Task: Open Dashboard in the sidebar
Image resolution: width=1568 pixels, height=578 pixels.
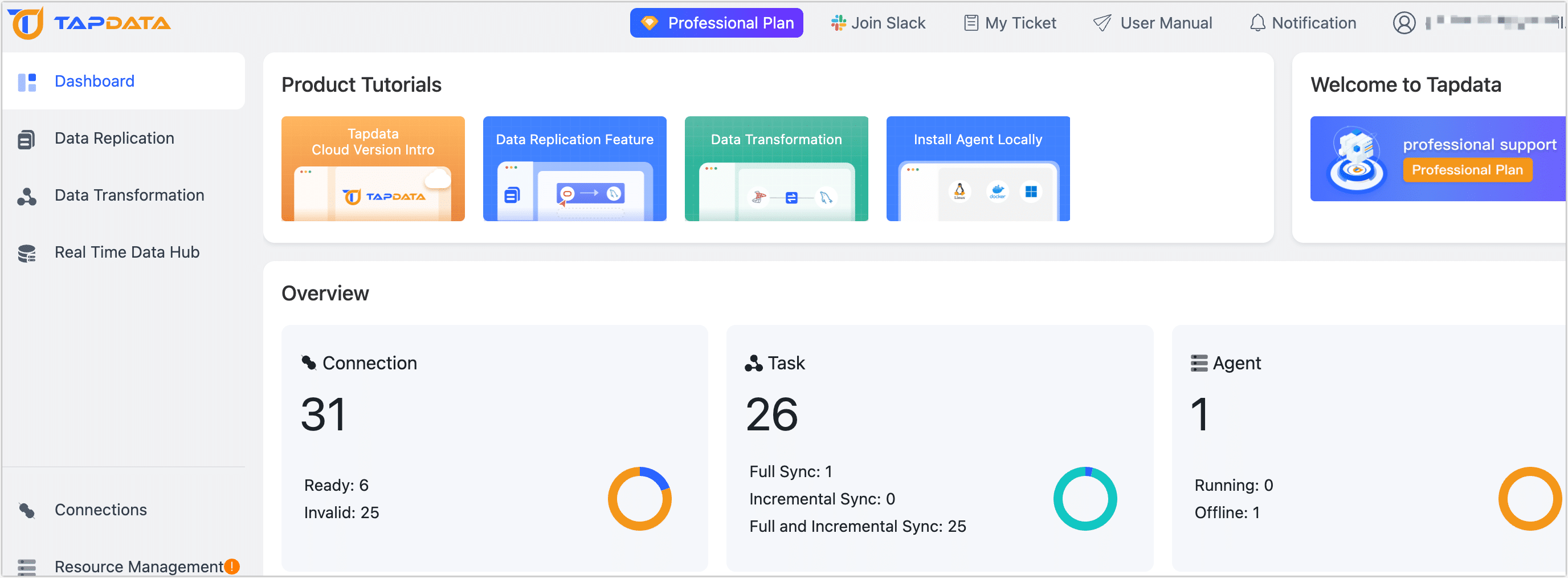Action: coord(124,82)
